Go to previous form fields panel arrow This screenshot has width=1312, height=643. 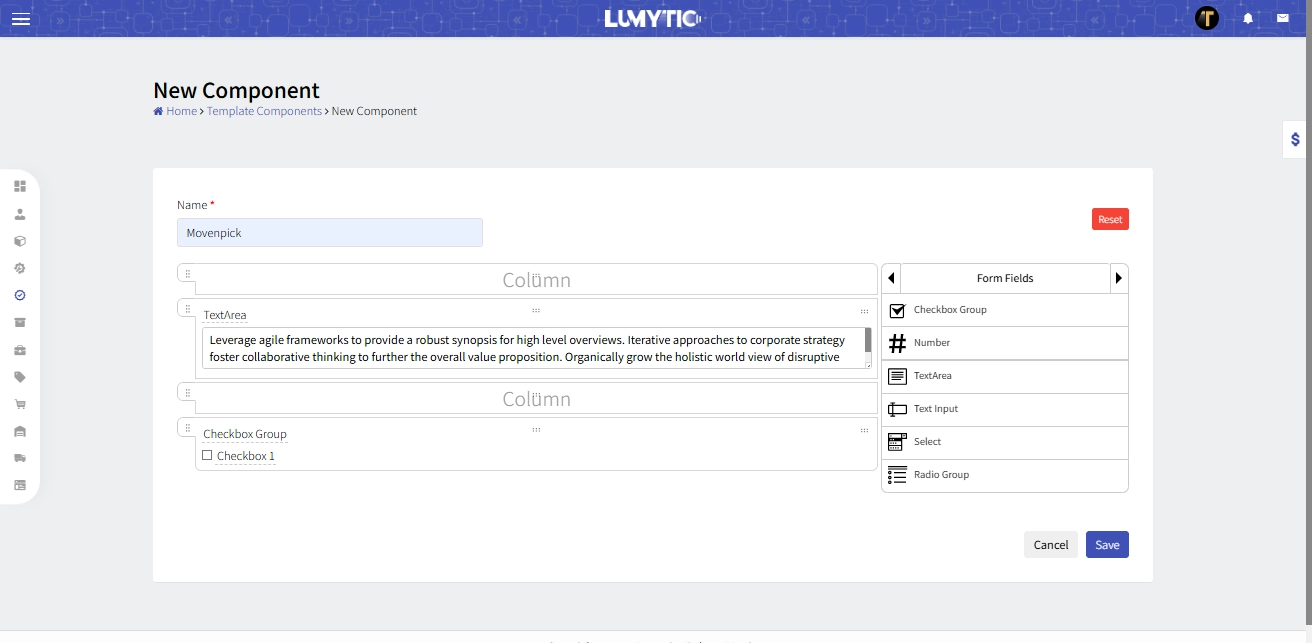tap(892, 278)
